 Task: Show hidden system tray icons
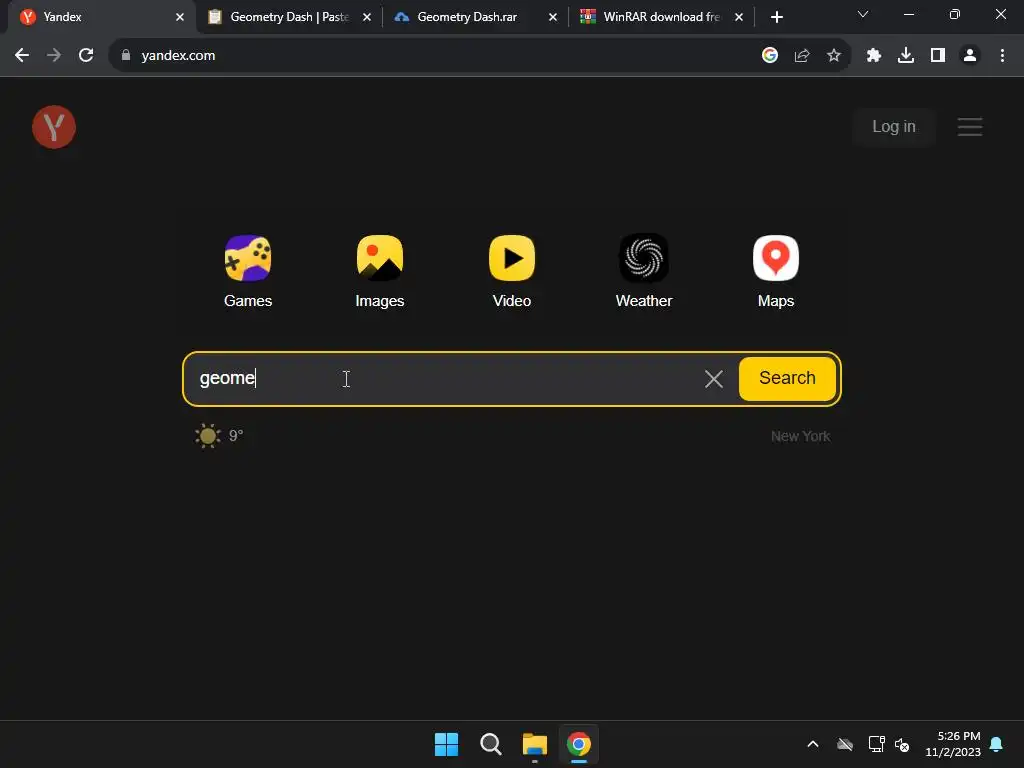[812, 744]
